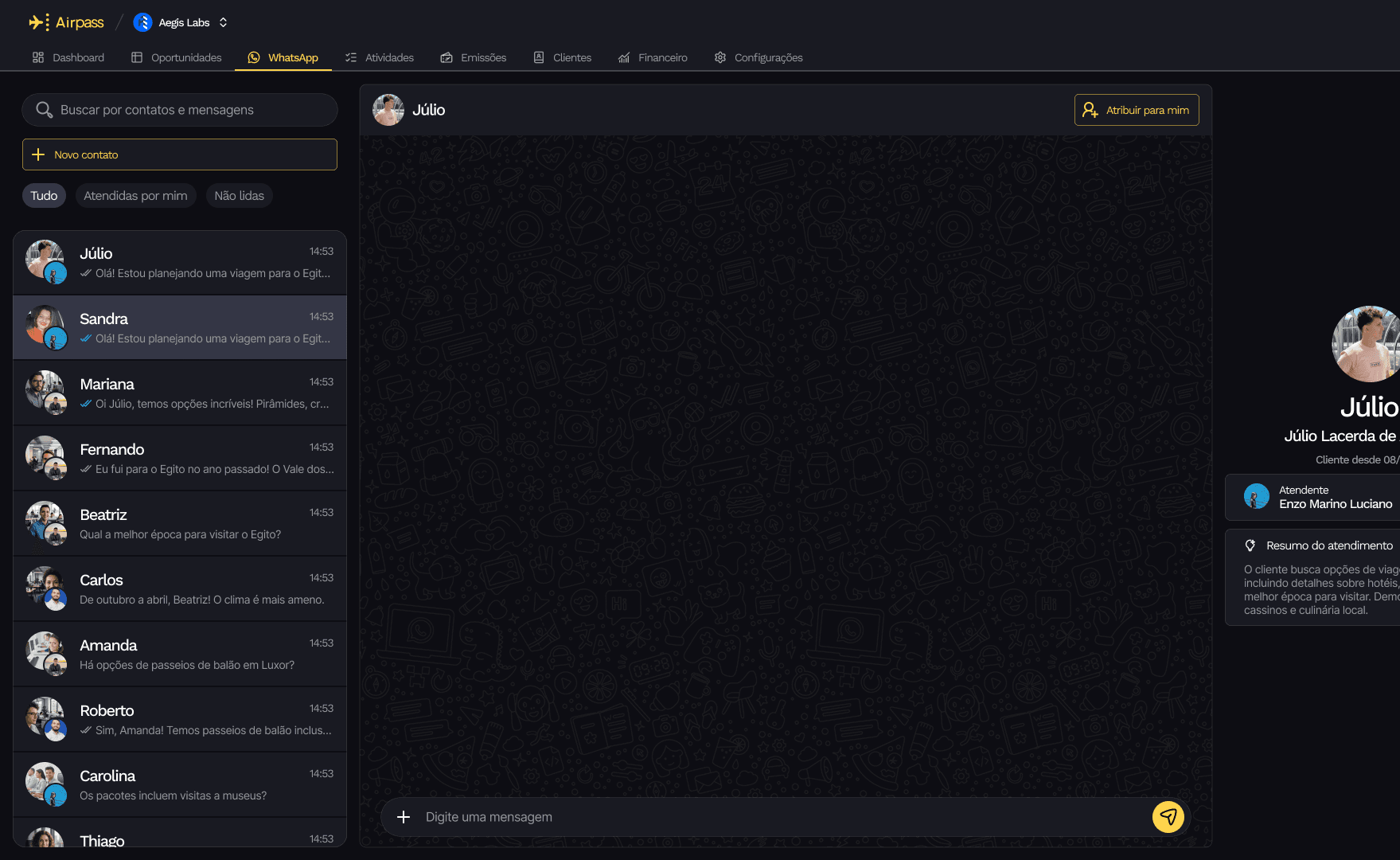This screenshot has width=1400, height=860.
Task: Expand the Aegis Labs workspace switcher
Action: click(x=224, y=22)
